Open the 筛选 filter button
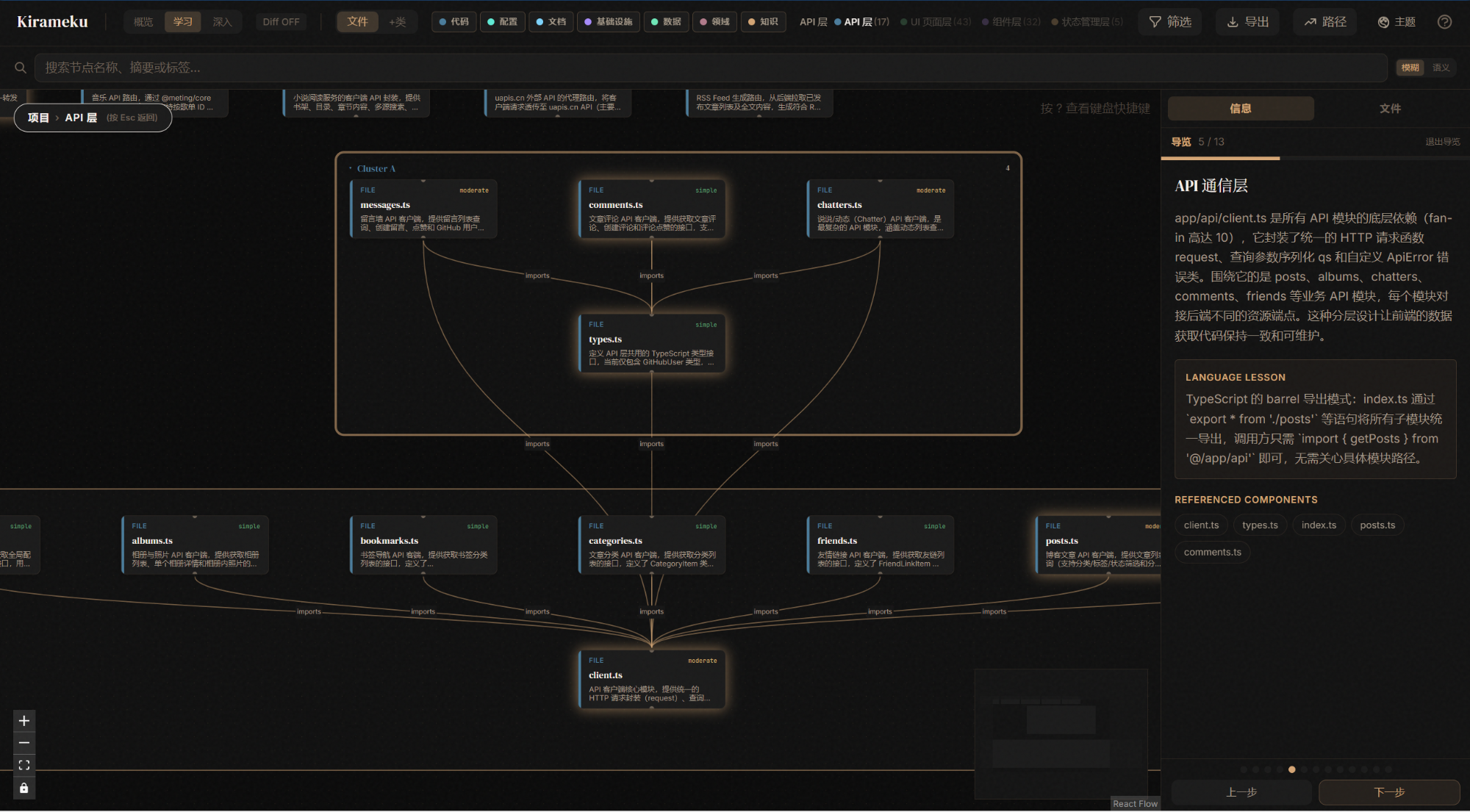Image resolution: width=1470 pixels, height=812 pixels. pos(1170,22)
